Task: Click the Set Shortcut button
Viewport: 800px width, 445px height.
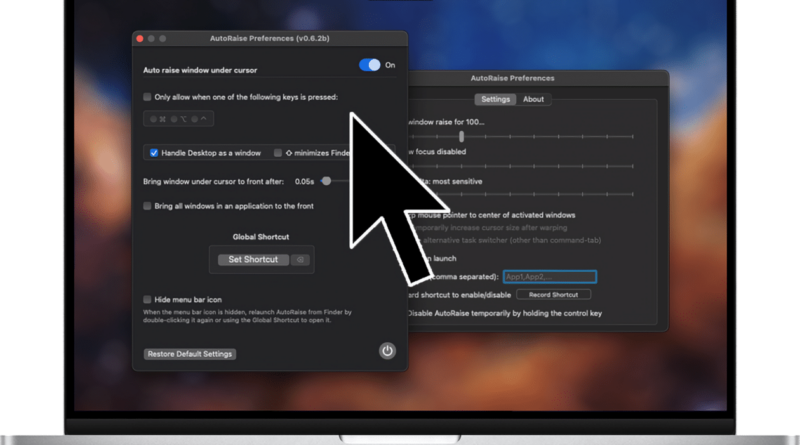Action: click(253, 259)
